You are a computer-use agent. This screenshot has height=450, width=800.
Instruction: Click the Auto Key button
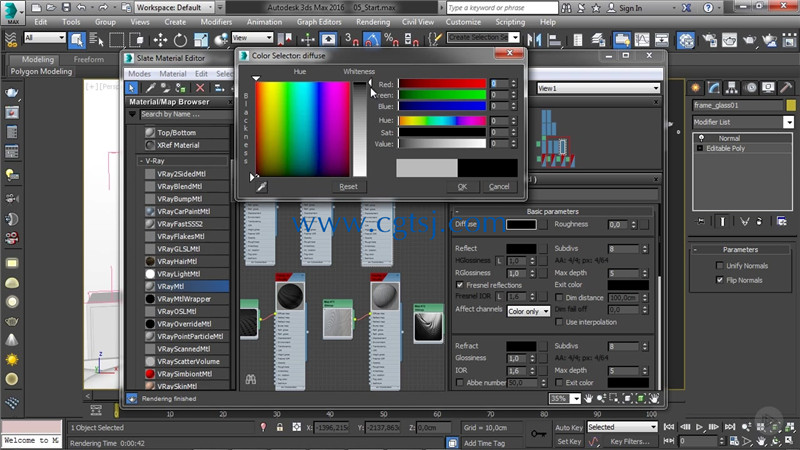tap(569, 428)
